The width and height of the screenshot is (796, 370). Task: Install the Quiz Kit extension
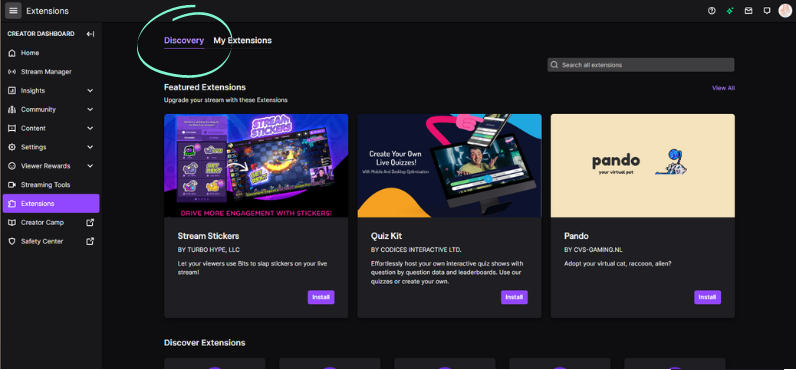(x=514, y=297)
